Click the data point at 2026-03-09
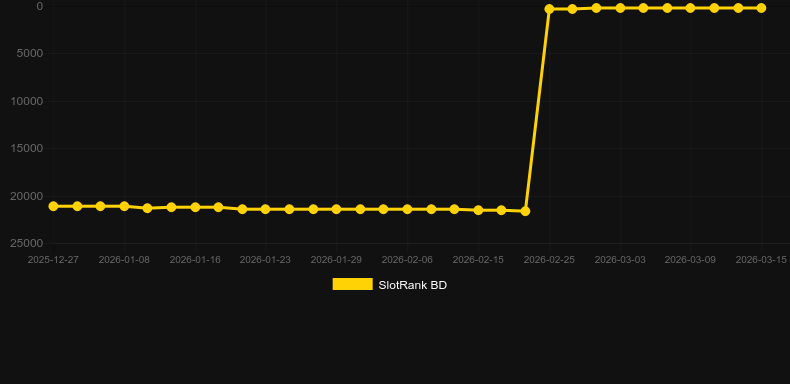This screenshot has height=384, width=790. (x=690, y=8)
